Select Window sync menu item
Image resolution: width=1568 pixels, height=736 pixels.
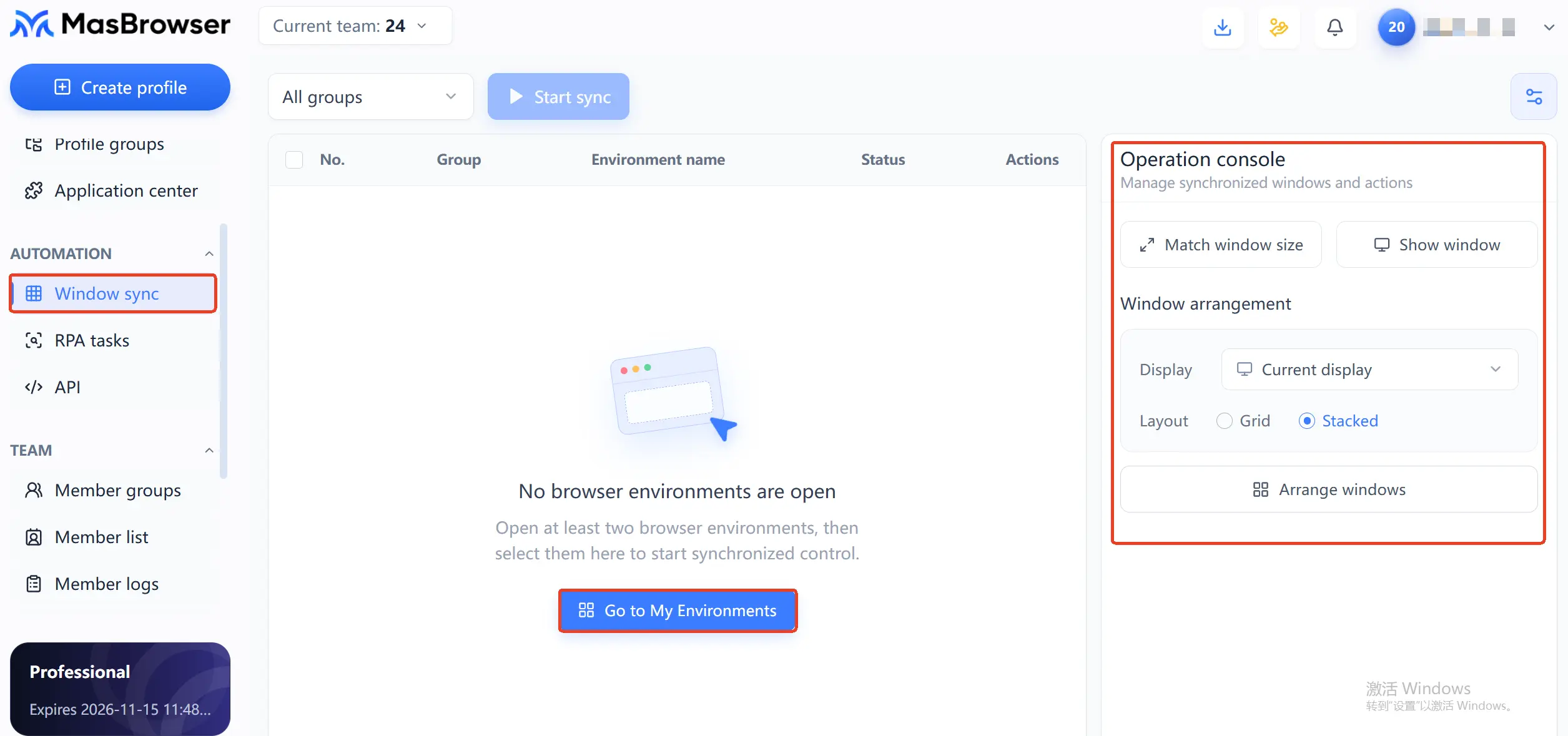112,293
